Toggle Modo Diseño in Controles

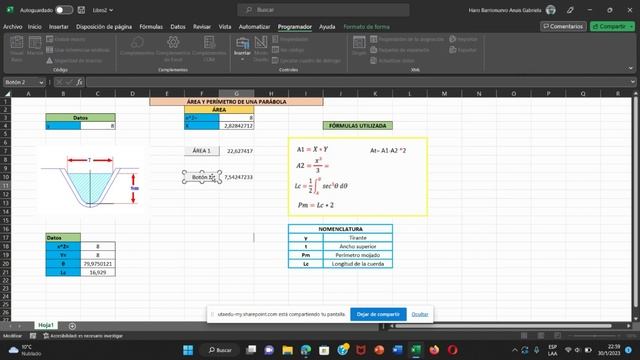[x=261, y=48]
